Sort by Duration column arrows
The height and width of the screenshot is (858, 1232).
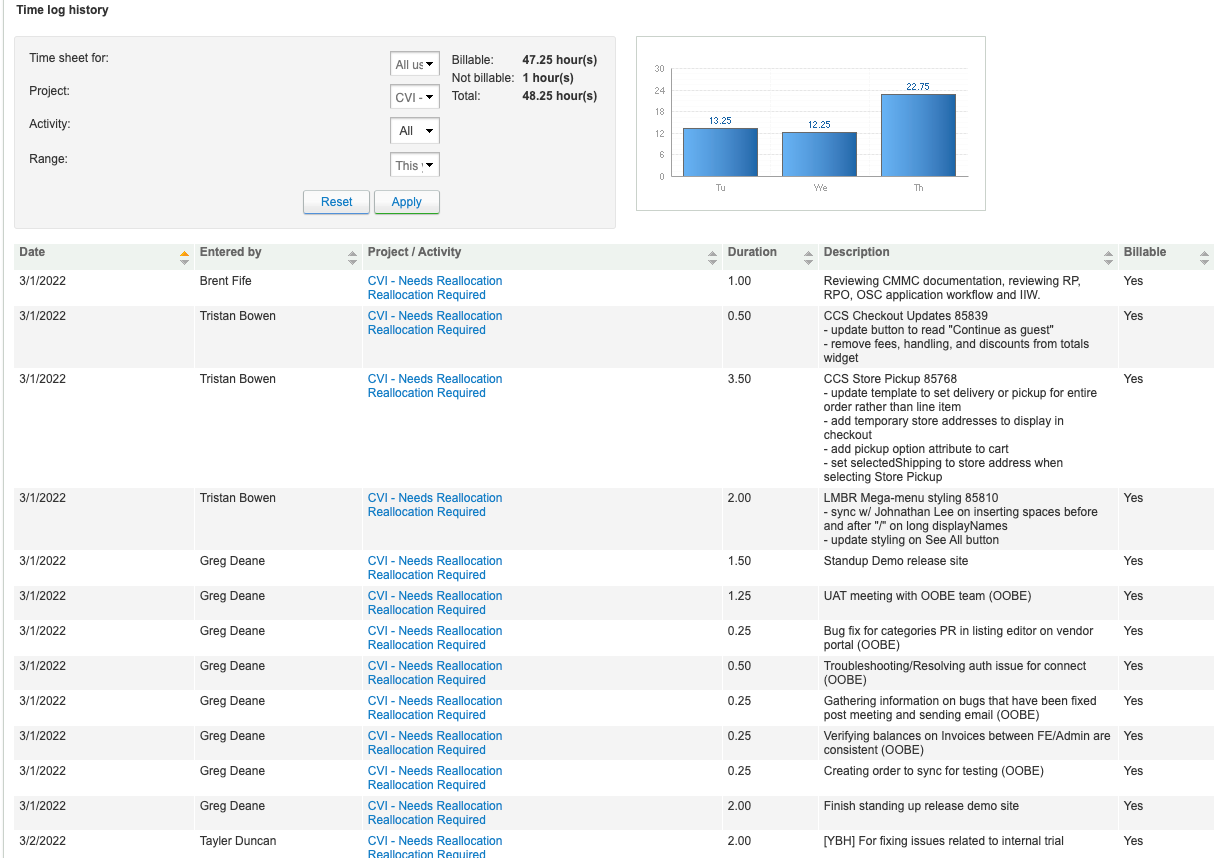808,257
